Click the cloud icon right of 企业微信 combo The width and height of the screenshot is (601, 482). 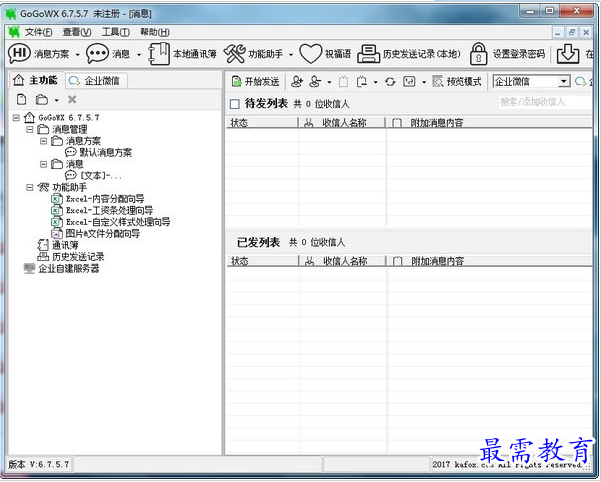581,82
